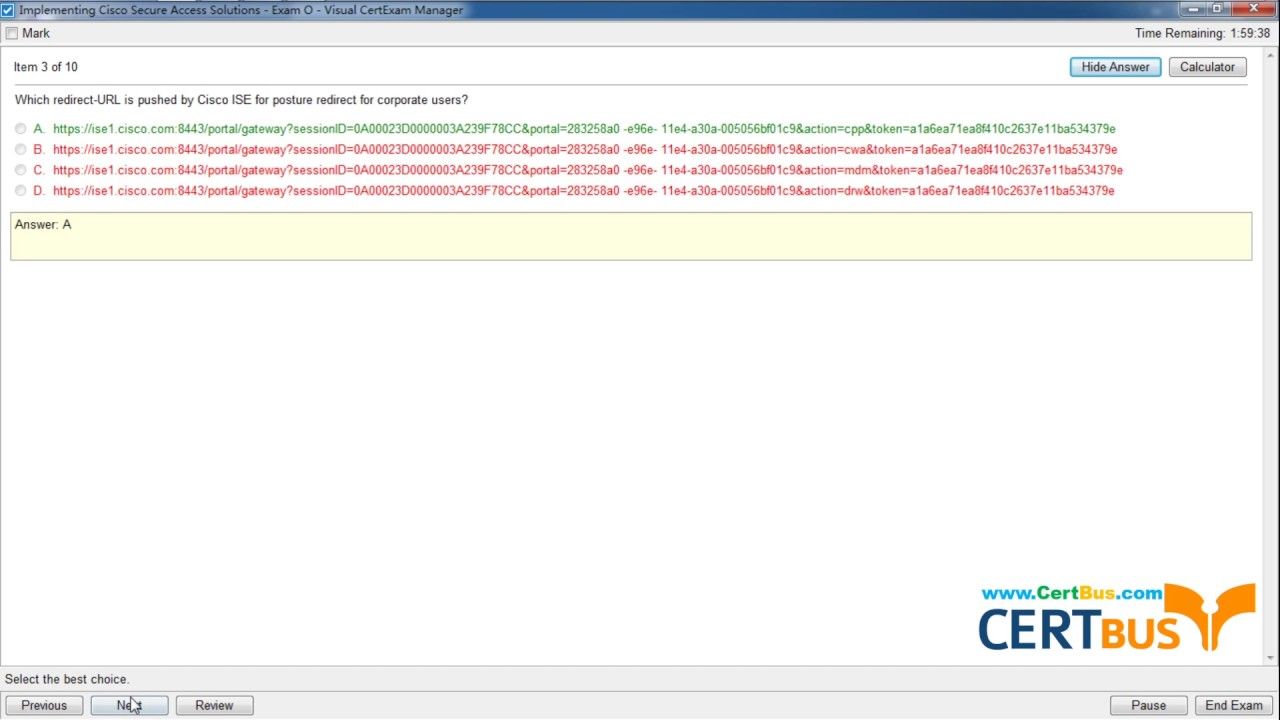1280x720 pixels.
Task: Advance with the Next button
Action: coord(129,705)
